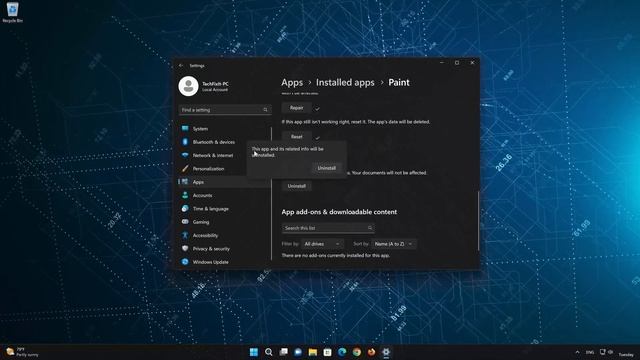Viewport: 640px width, 360px height.
Task: Click the System monitor icon
Action: tap(185, 129)
